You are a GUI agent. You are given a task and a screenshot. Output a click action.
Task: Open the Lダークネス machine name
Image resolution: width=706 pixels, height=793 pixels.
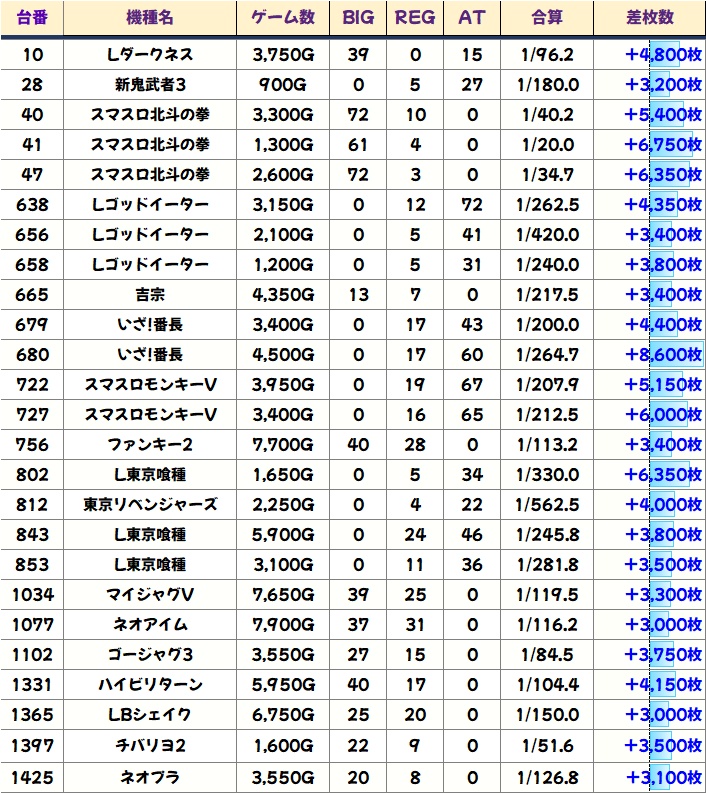click(x=150, y=54)
